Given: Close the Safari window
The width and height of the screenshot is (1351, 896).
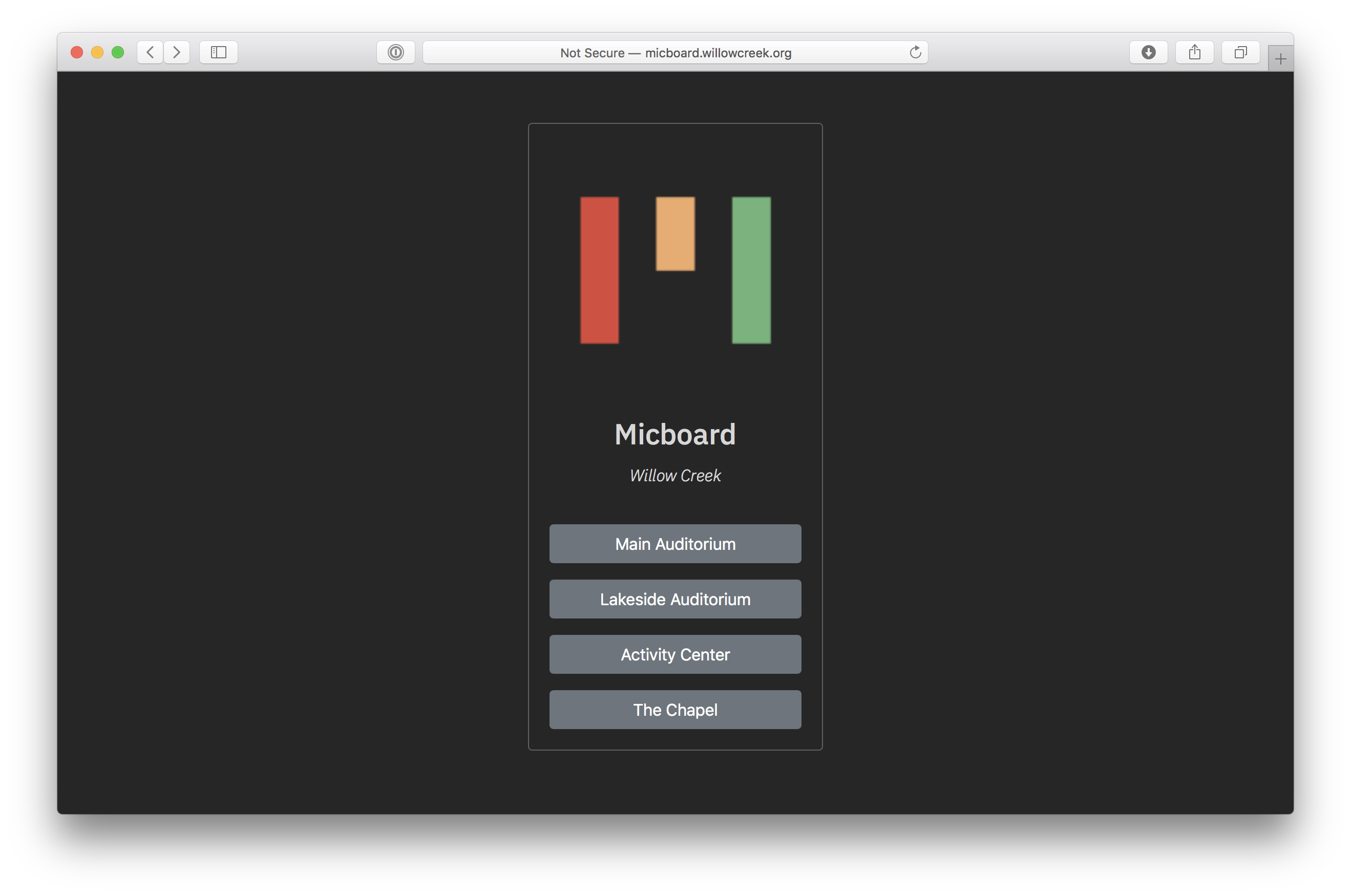Looking at the screenshot, I should pos(77,53).
